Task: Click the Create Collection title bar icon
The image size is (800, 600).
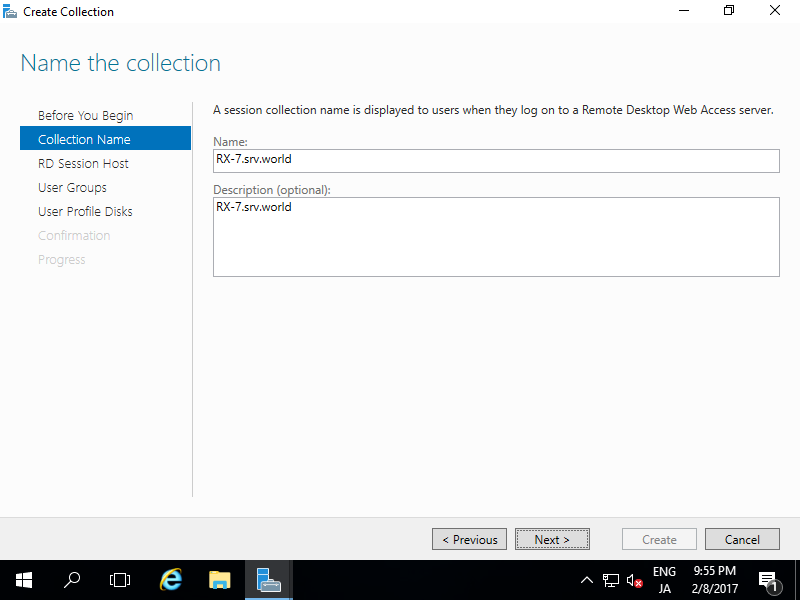Action: pyautogui.click(x=10, y=11)
